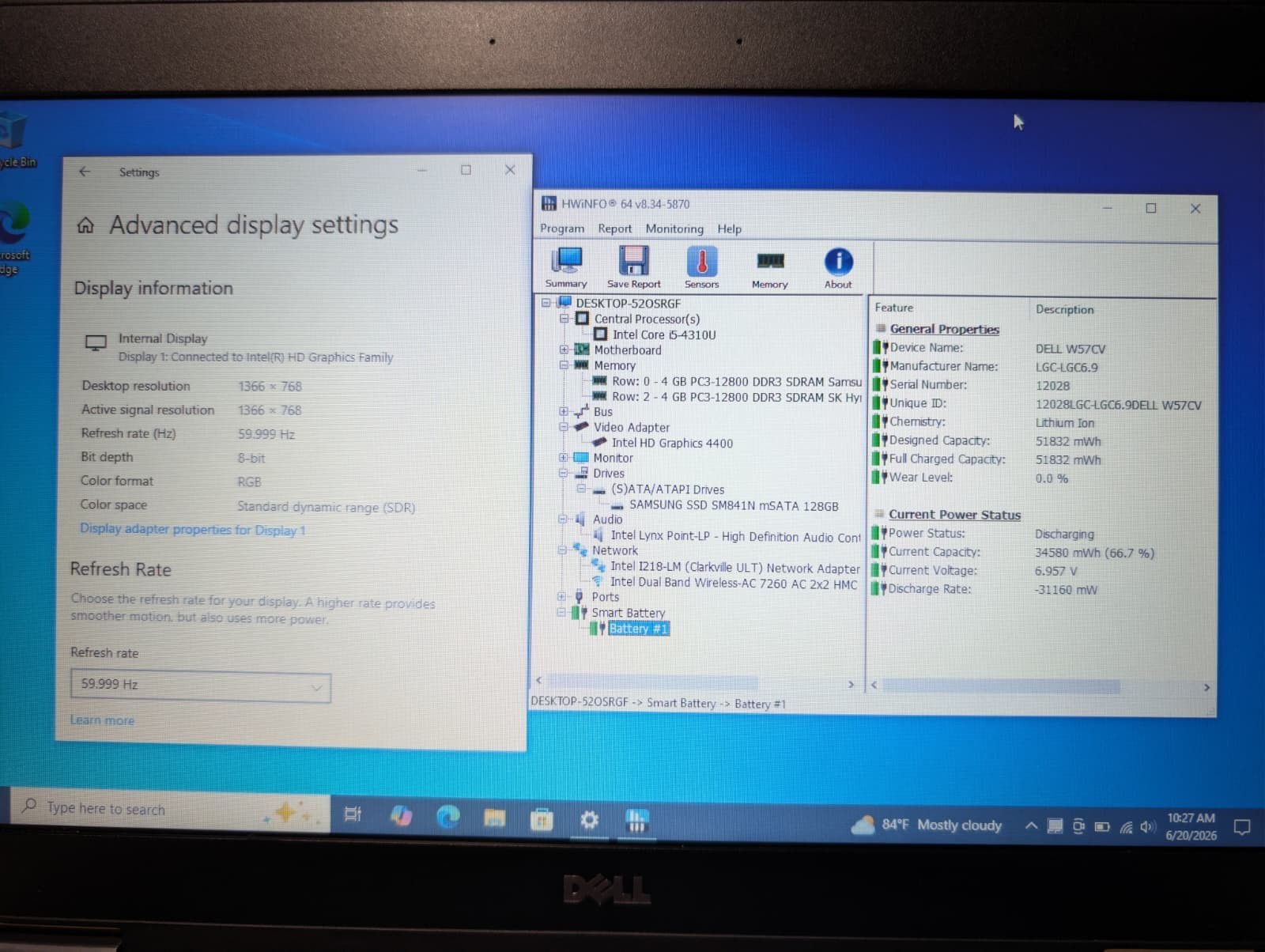Open the Memory tool in HWiNFO
The height and width of the screenshot is (952, 1265).
769,269
